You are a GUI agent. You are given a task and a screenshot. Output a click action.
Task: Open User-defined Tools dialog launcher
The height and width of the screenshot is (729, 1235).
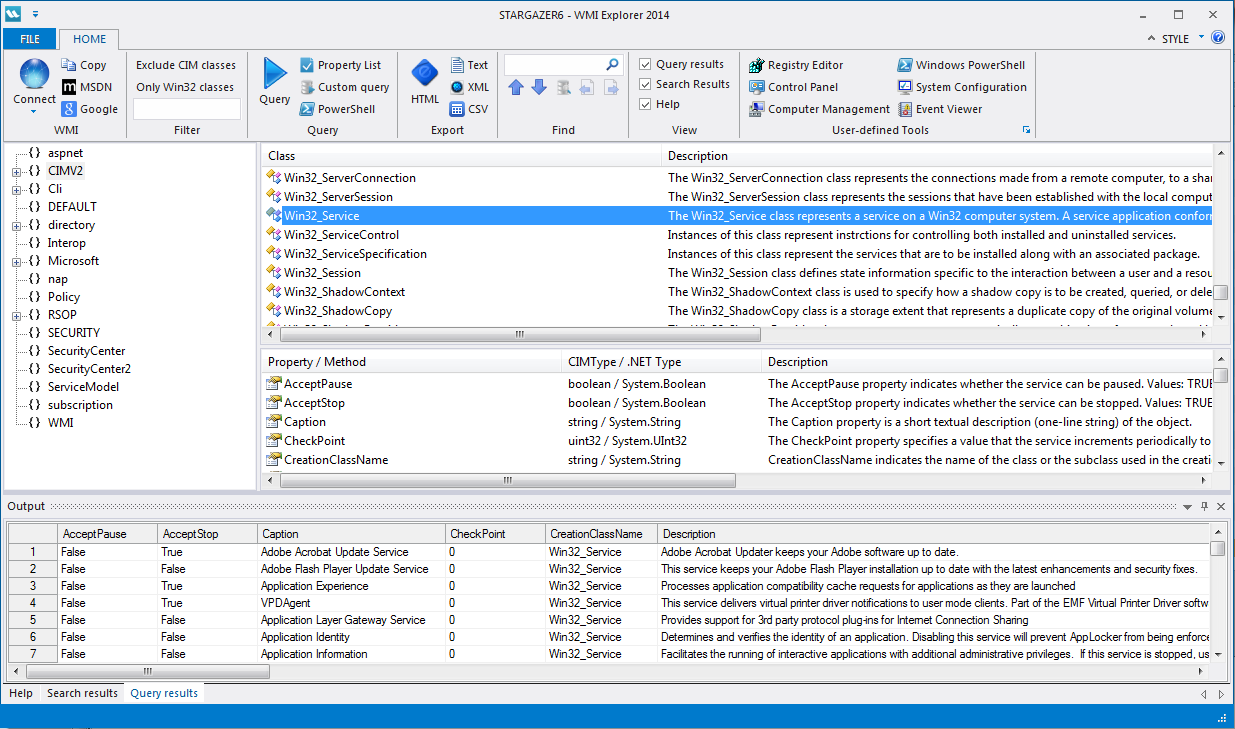coord(1025,130)
